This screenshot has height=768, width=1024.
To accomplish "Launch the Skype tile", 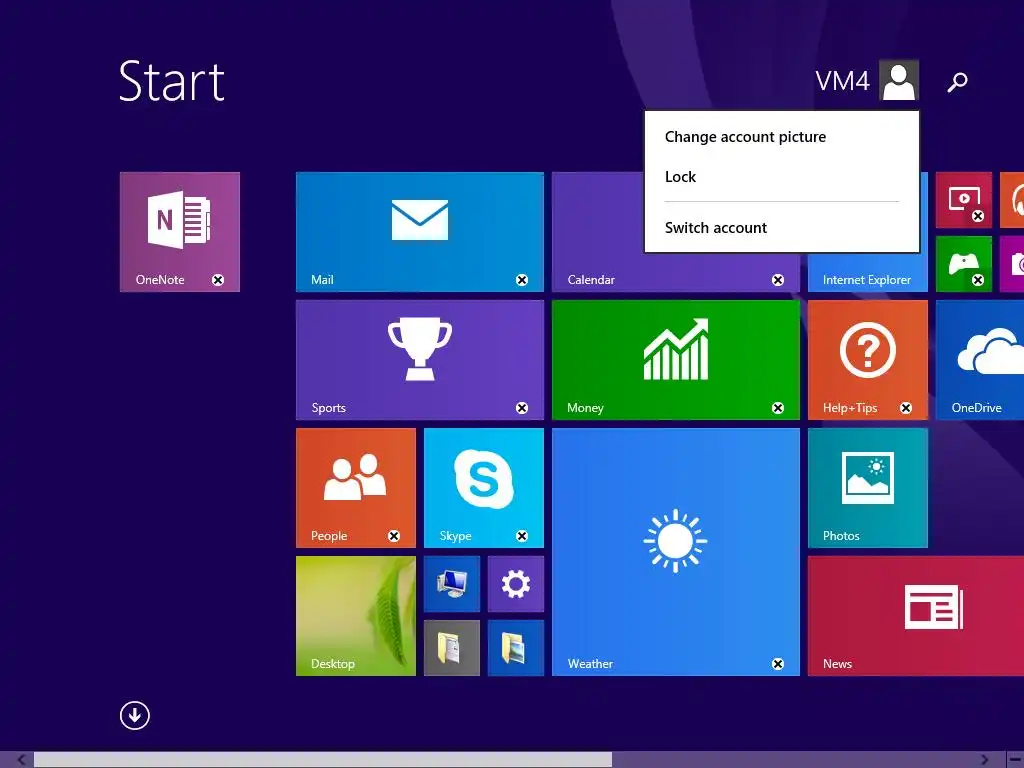I will (x=483, y=488).
